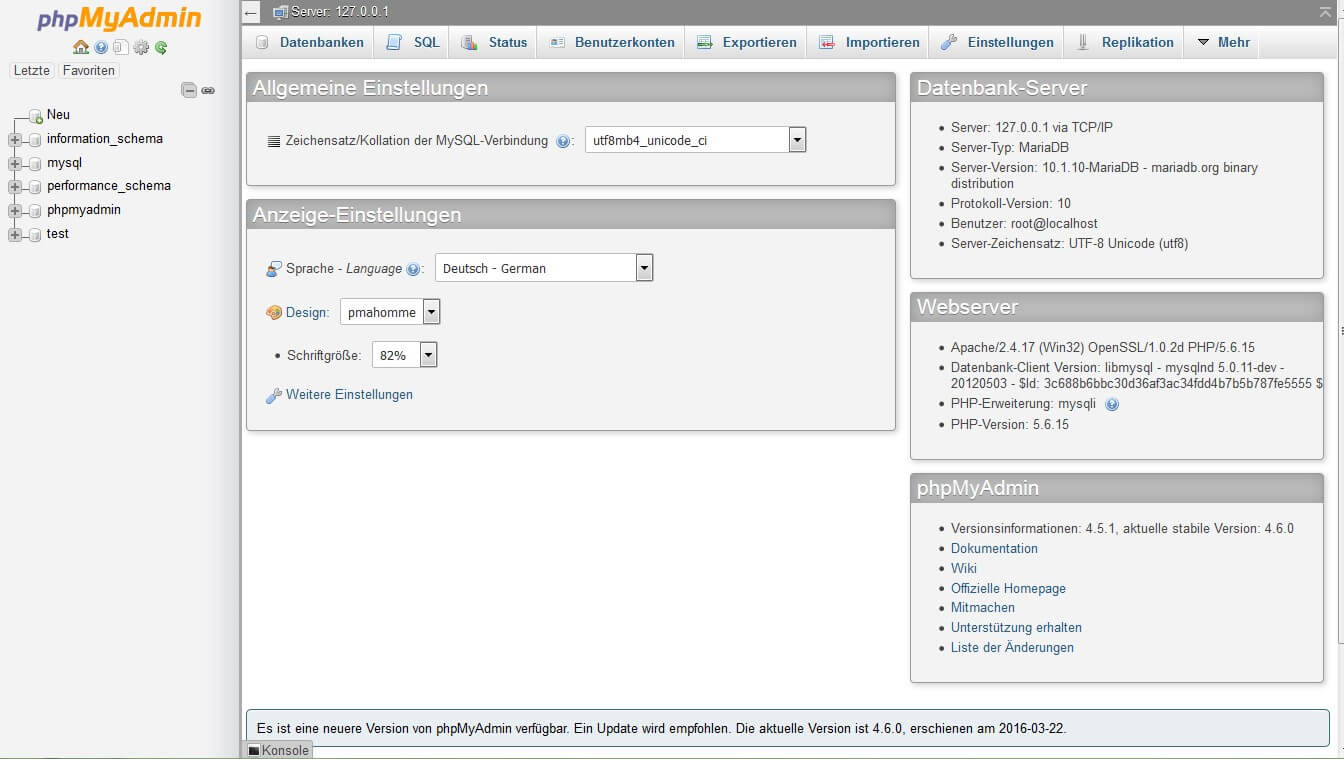Click the text 'PHP-Version: 5.6.15'
1344x759 pixels.
pyautogui.click(x=1010, y=425)
